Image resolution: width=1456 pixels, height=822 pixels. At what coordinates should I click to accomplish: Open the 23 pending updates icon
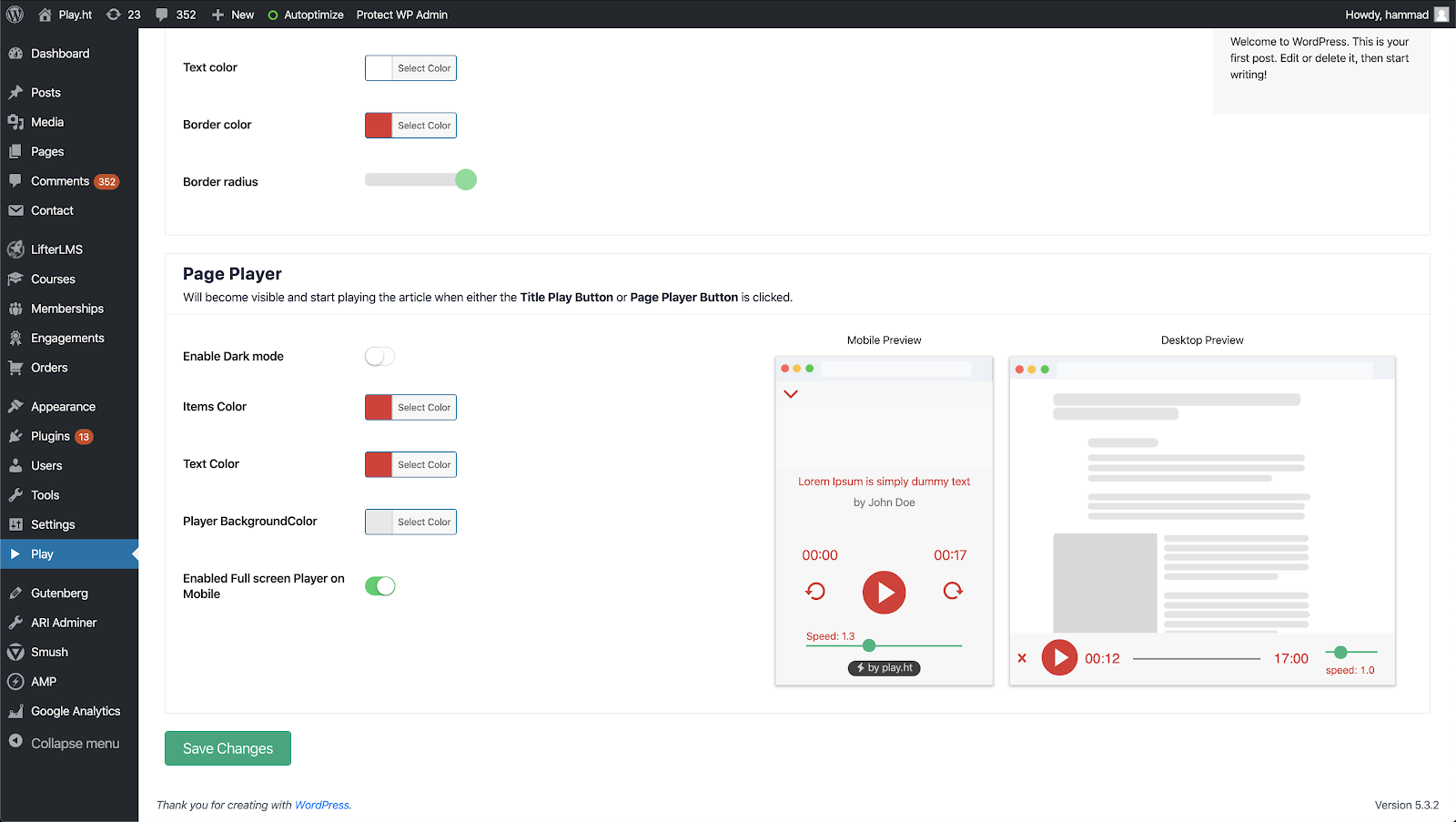(124, 15)
